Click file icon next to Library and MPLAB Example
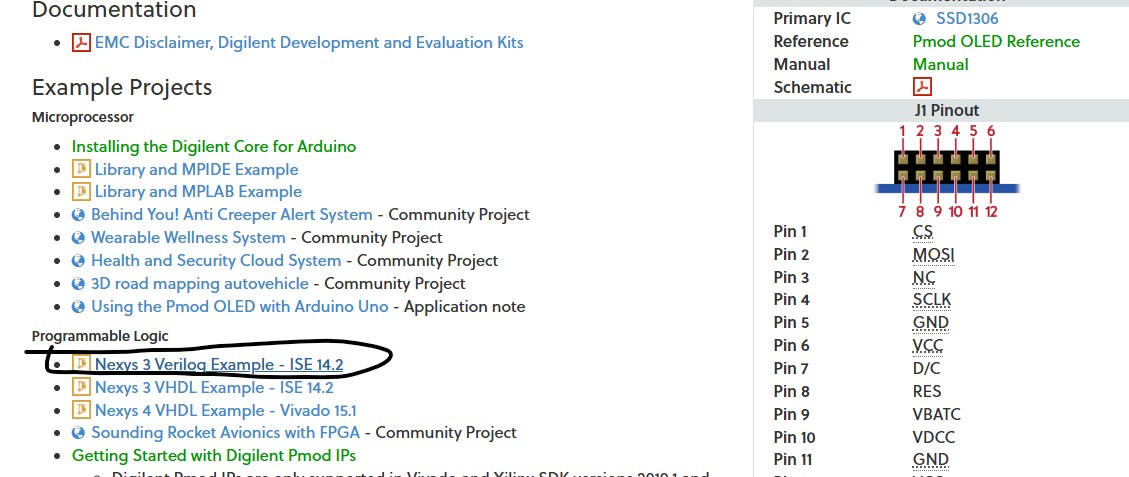 81,192
